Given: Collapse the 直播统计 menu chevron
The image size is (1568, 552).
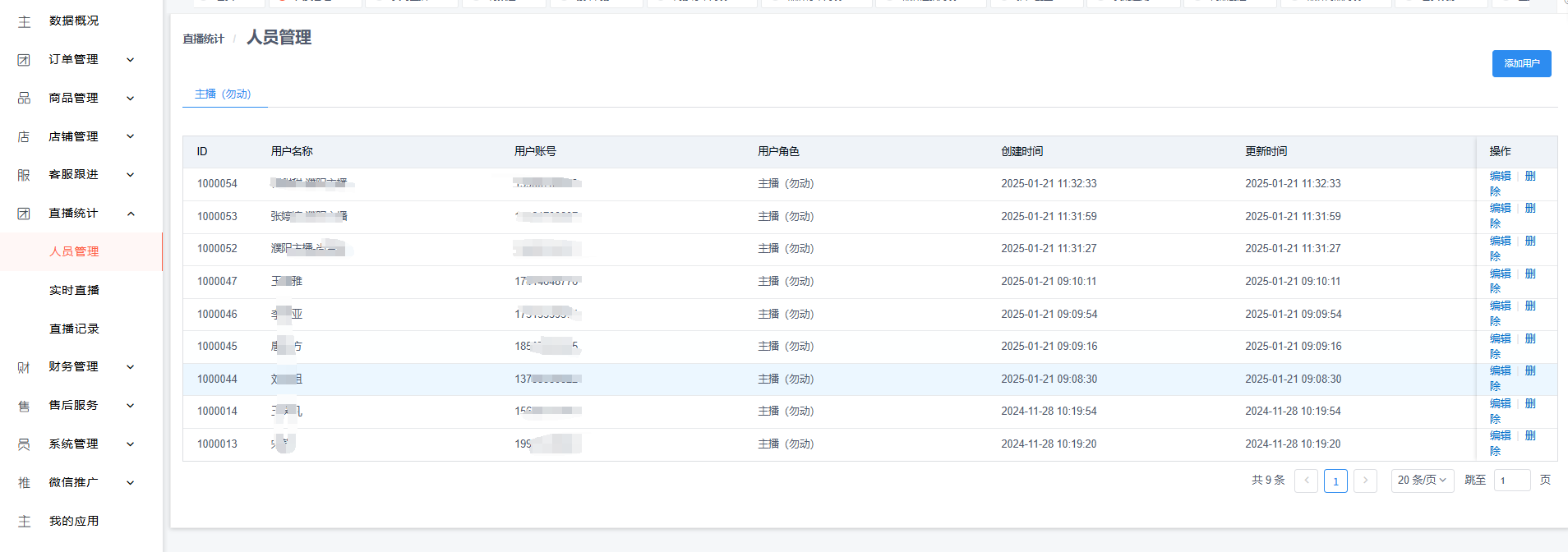Looking at the screenshot, I should point(130,214).
